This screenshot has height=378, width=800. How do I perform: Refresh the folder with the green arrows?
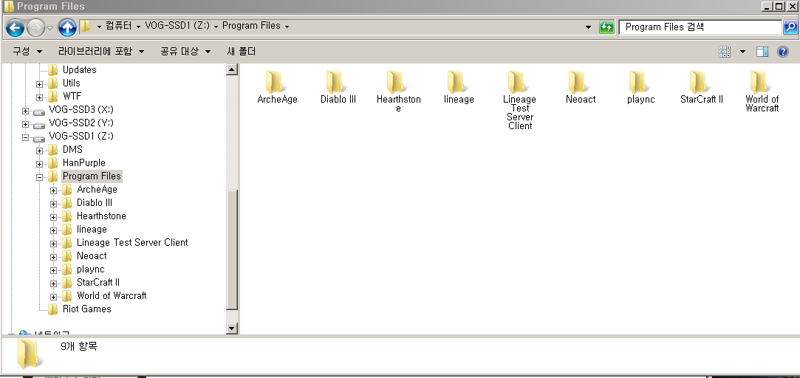click(x=607, y=27)
